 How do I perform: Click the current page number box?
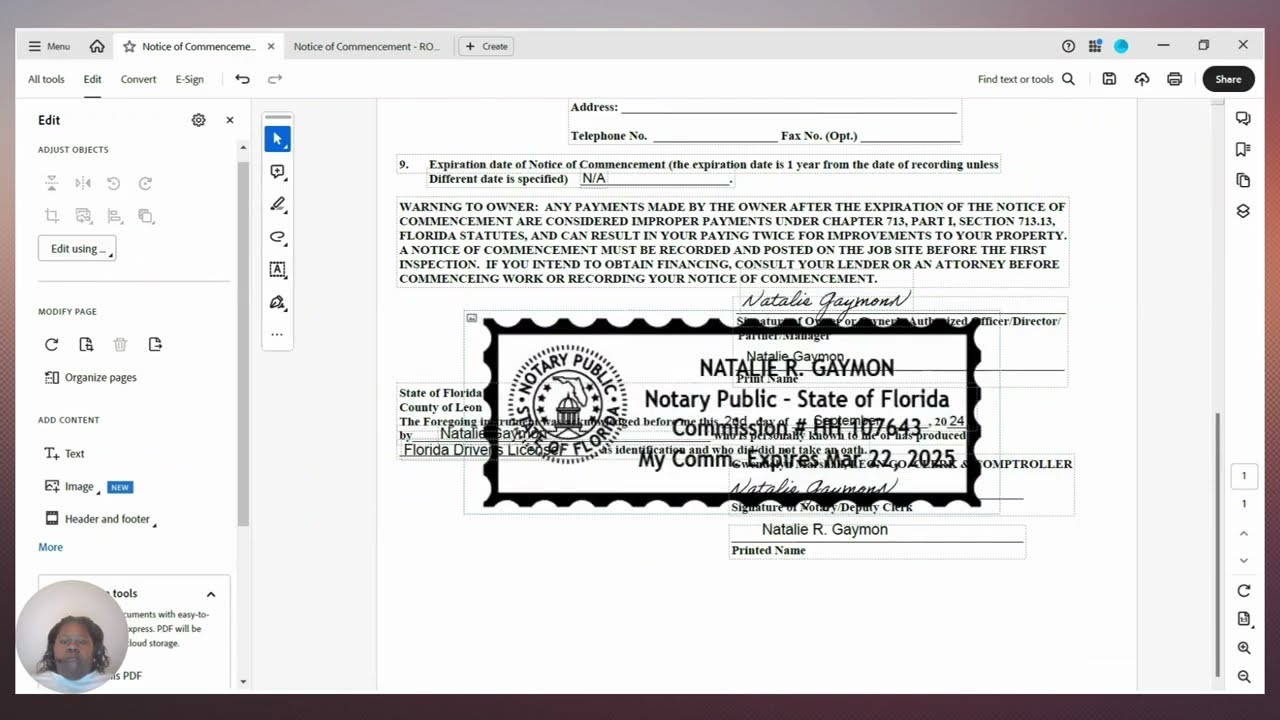click(x=1244, y=476)
